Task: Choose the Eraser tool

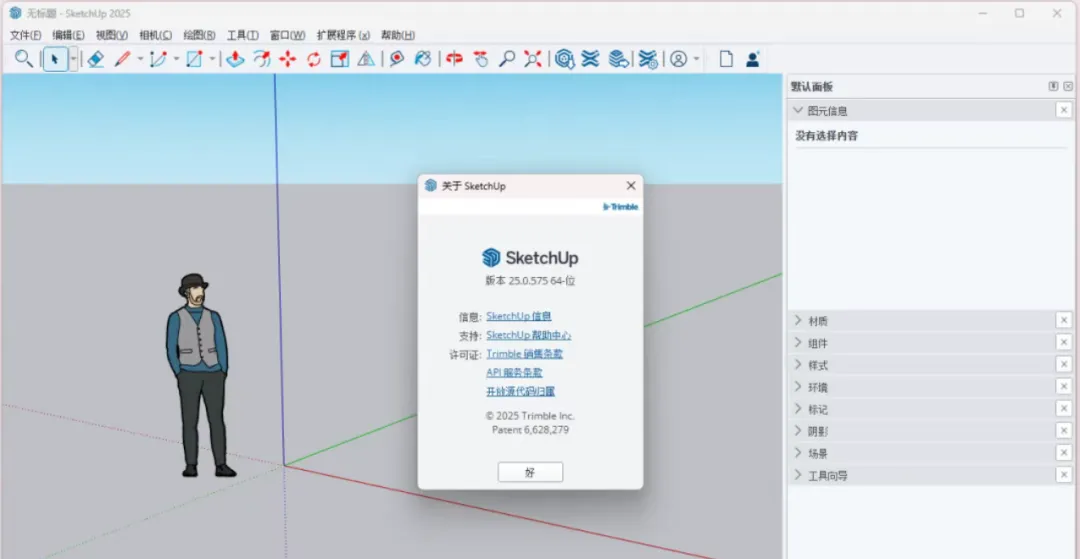Action: point(96,59)
